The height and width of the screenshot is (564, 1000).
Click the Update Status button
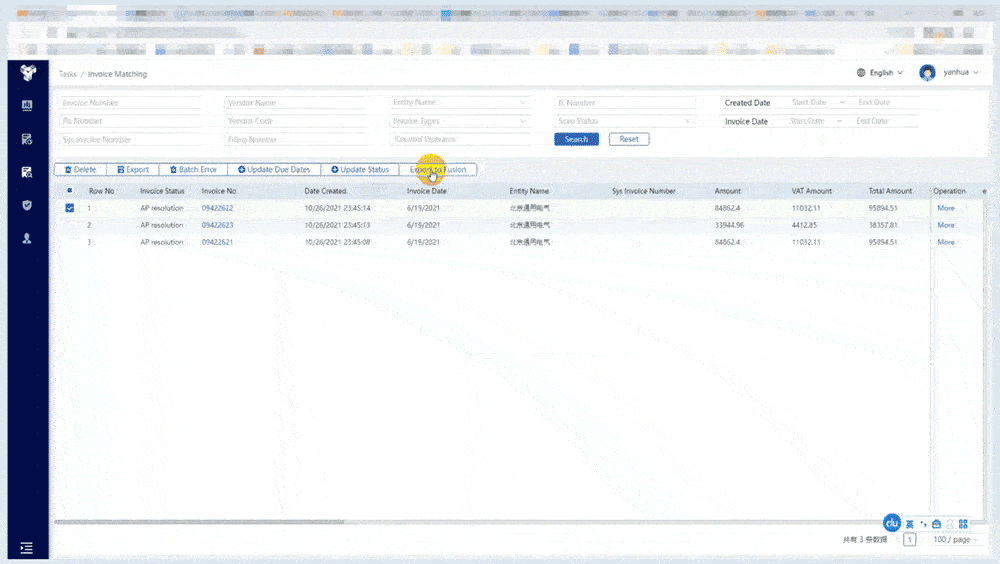(360, 170)
